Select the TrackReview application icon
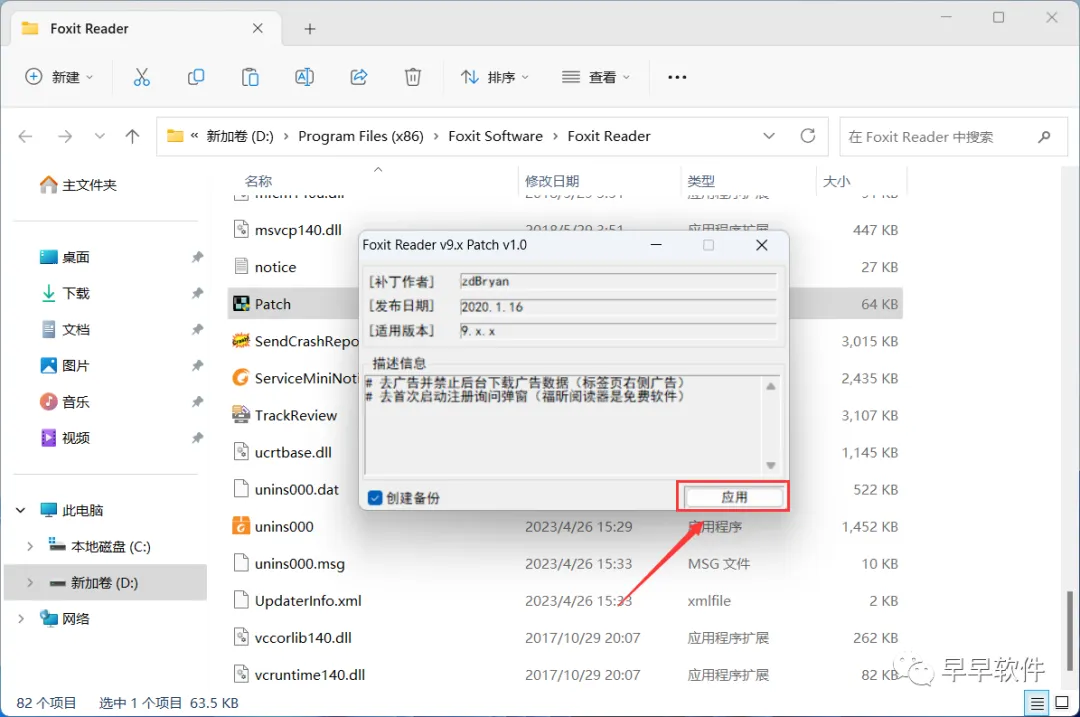This screenshot has width=1080, height=717. tap(240, 415)
